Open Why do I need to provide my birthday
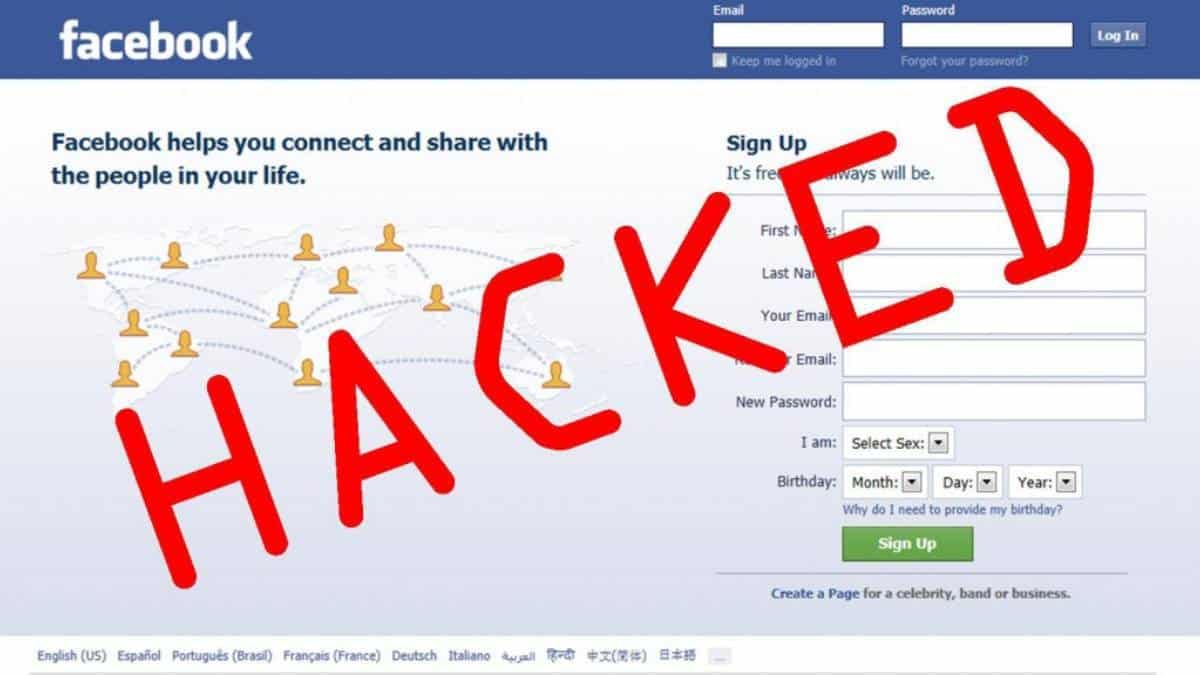The height and width of the screenshot is (675, 1200). point(952,510)
